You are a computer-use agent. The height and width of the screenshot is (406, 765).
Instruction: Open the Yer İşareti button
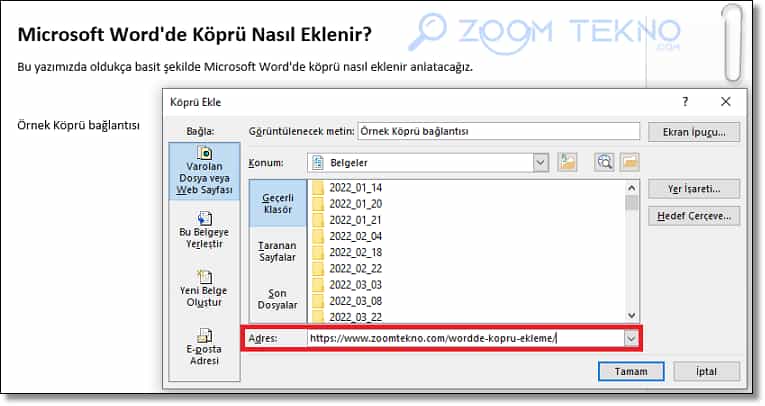pos(694,189)
